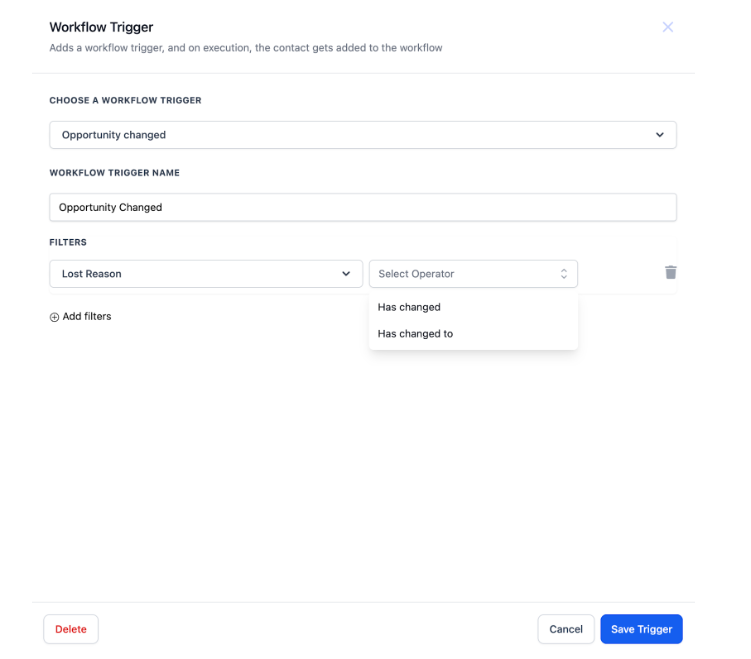
Task: Click the chevron on Opportunity changed dropdown
Action: tap(659, 135)
